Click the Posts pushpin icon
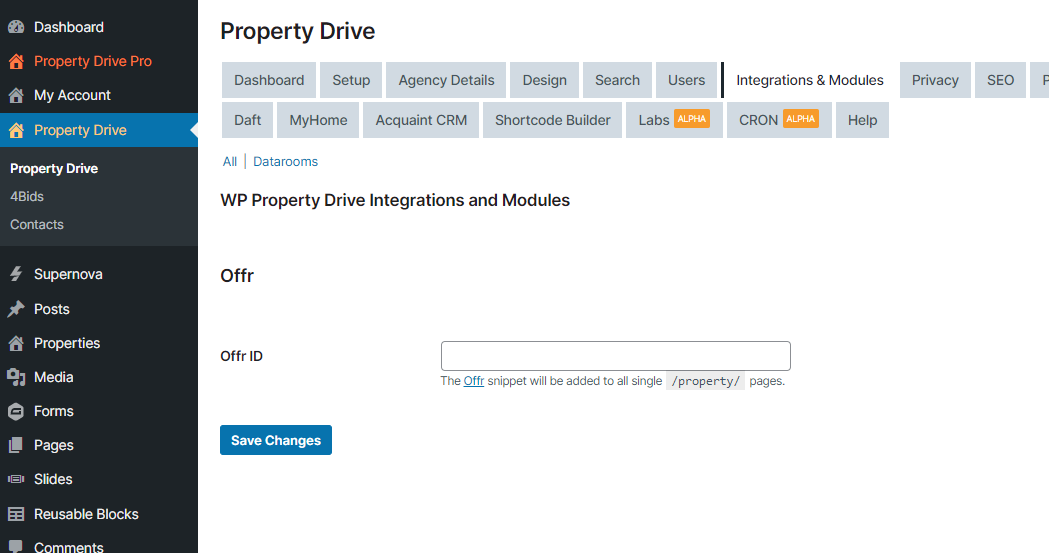Screen dimensions: 1049x553 (x=16, y=309)
